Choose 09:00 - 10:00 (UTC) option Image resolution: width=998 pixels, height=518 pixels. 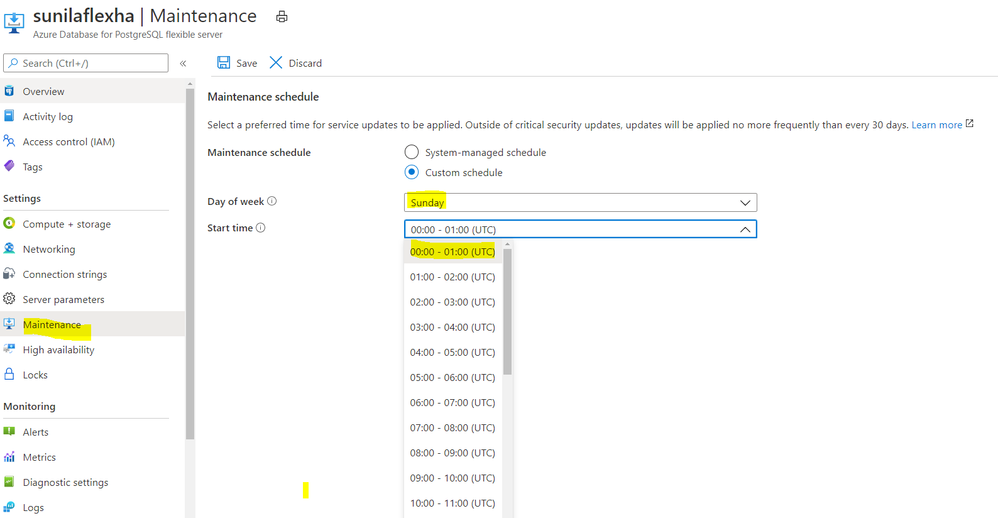pos(453,478)
